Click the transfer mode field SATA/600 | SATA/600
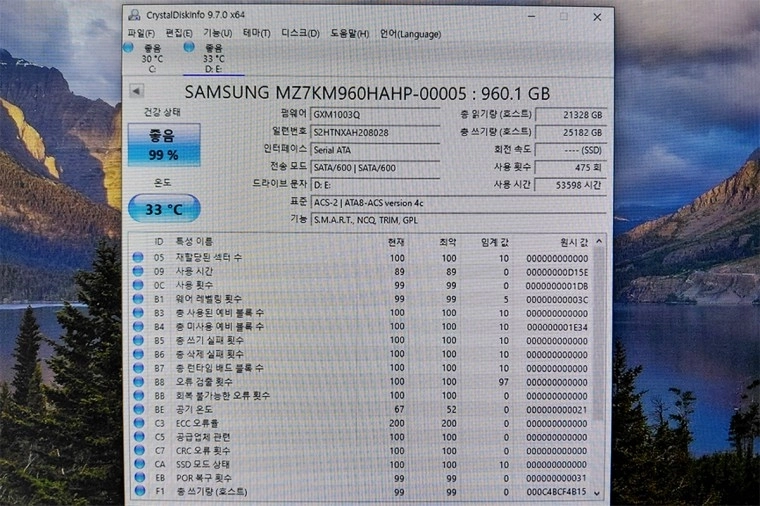760x506 pixels. pos(375,168)
